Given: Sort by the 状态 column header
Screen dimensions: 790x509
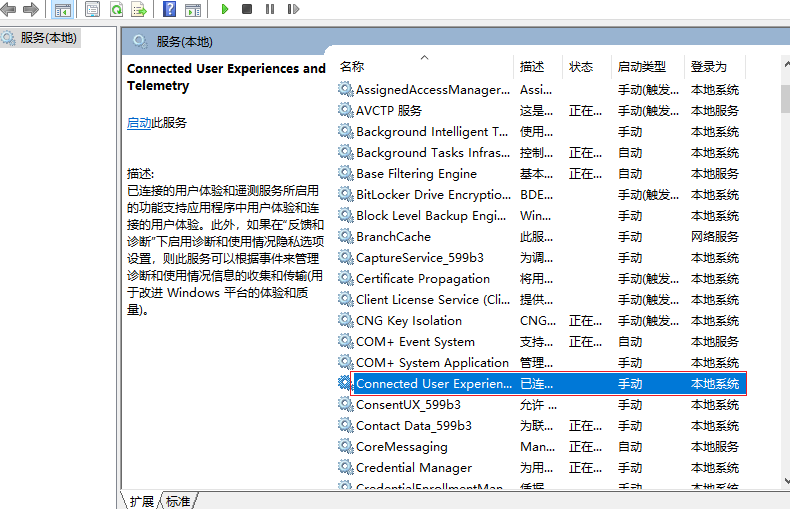Looking at the screenshot, I should pos(581,67).
